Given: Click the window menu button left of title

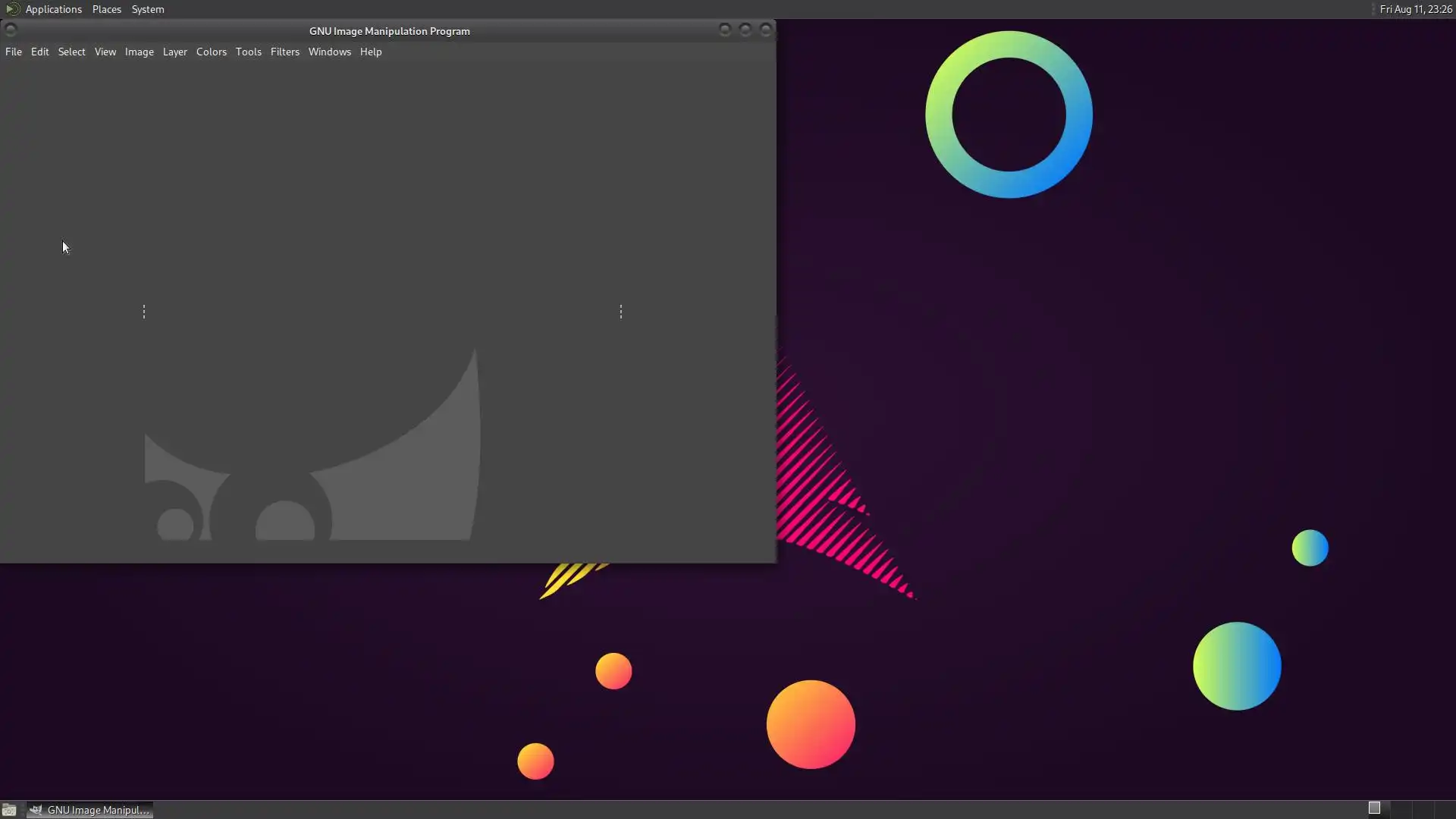Looking at the screenshot, I should (11, 30).
